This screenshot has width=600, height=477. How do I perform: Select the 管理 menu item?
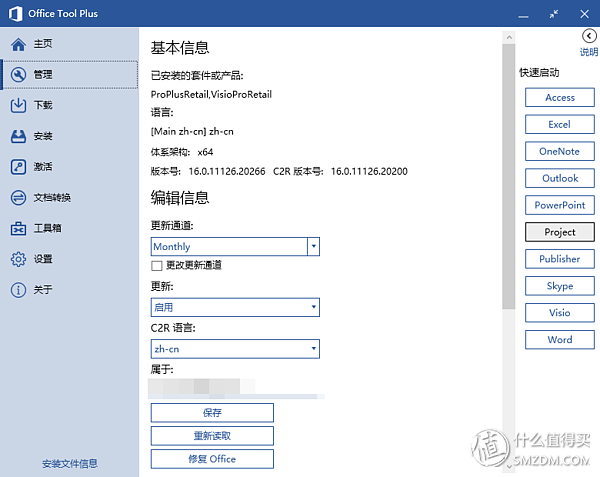(x=70, y=75)
